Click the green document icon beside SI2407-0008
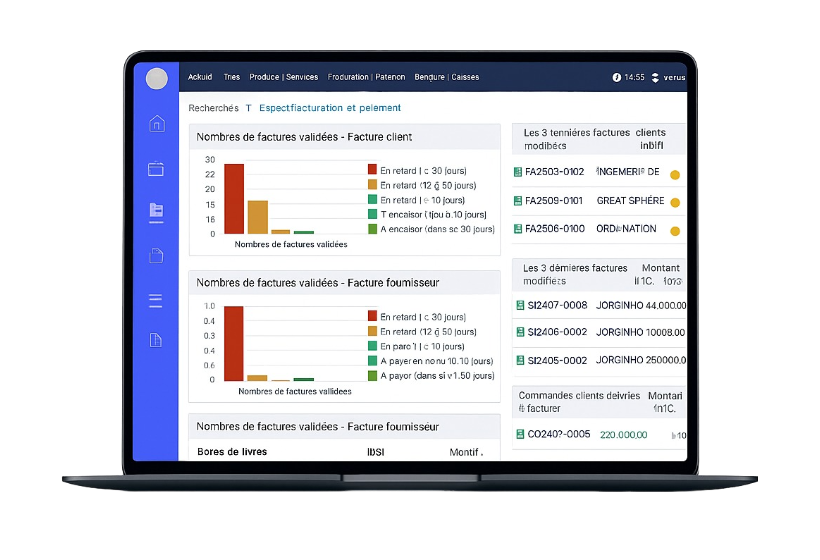The height and width of the screenshot is (560, 820). click(519, 305)
